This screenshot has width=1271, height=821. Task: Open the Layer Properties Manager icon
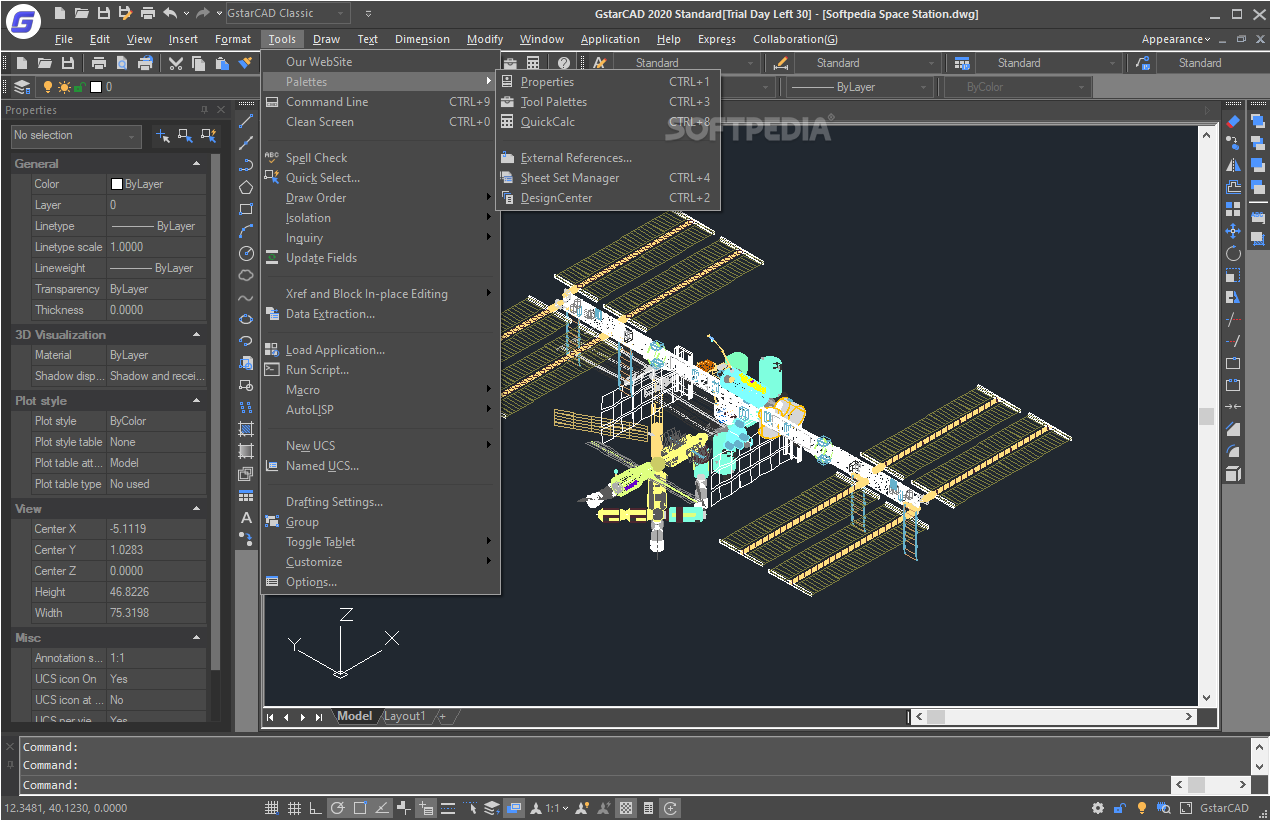point(22,87)
